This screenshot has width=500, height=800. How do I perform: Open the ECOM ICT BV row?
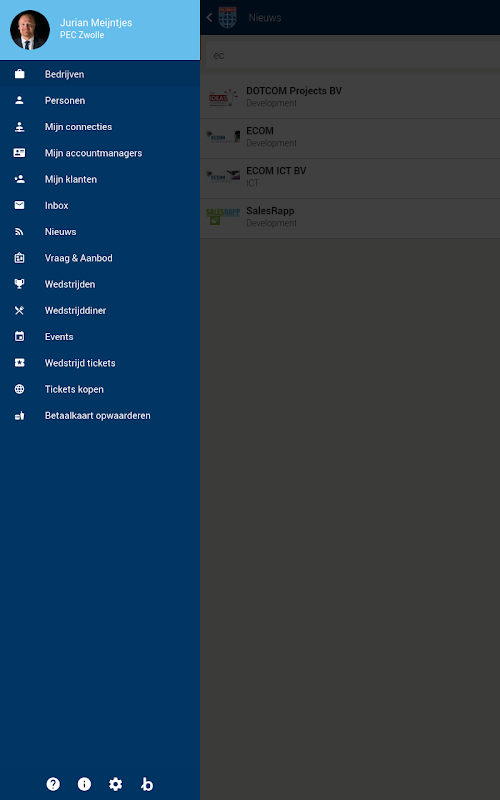(x=350, y=177)
